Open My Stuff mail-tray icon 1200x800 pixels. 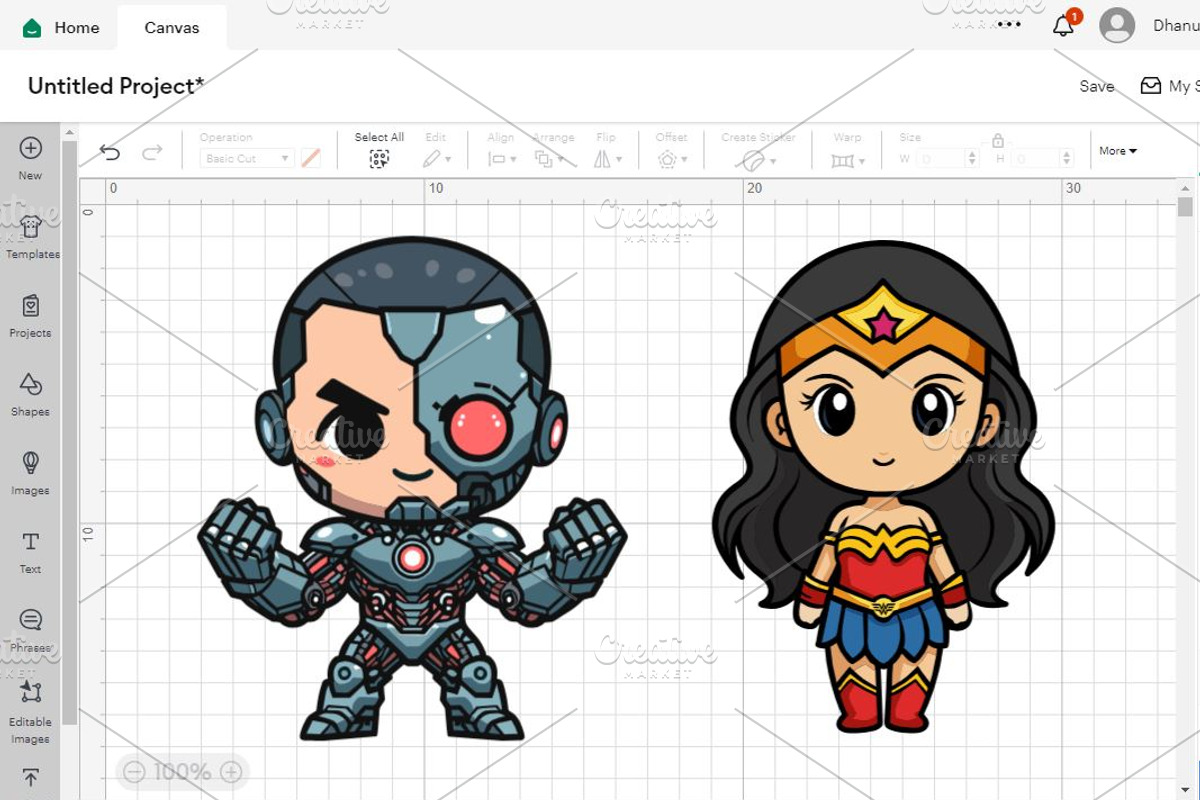point(1151,86)
